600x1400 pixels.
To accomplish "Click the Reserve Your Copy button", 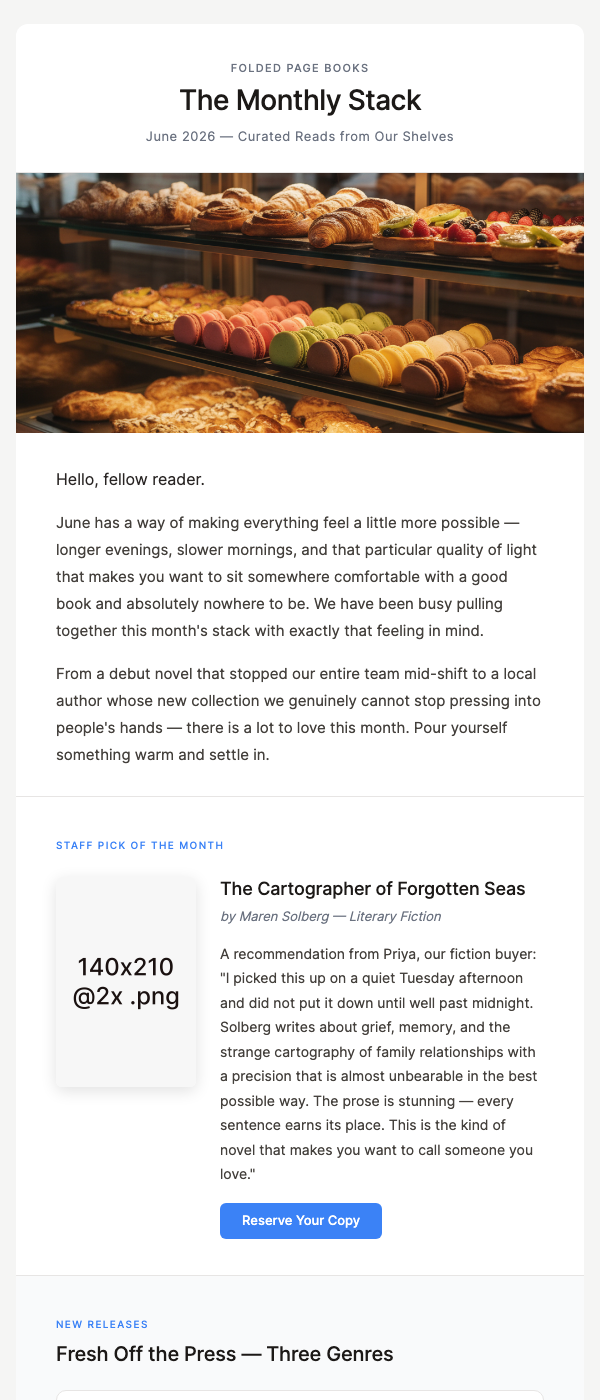I will [300, 1220].
